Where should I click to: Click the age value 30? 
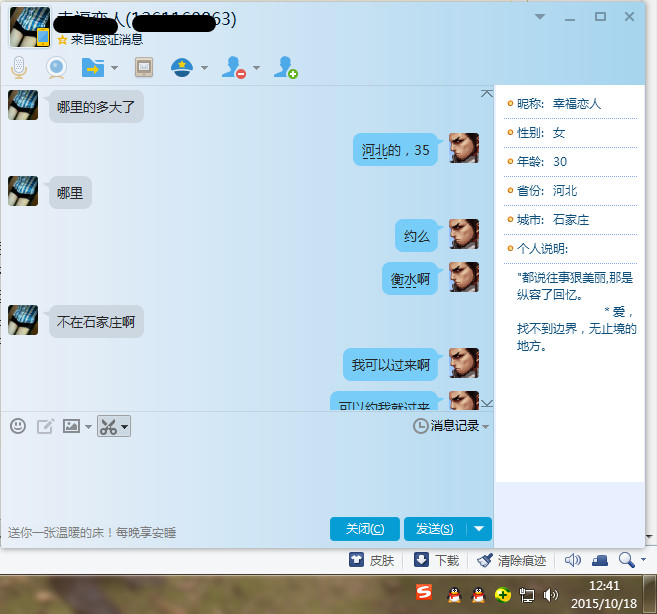560,162
